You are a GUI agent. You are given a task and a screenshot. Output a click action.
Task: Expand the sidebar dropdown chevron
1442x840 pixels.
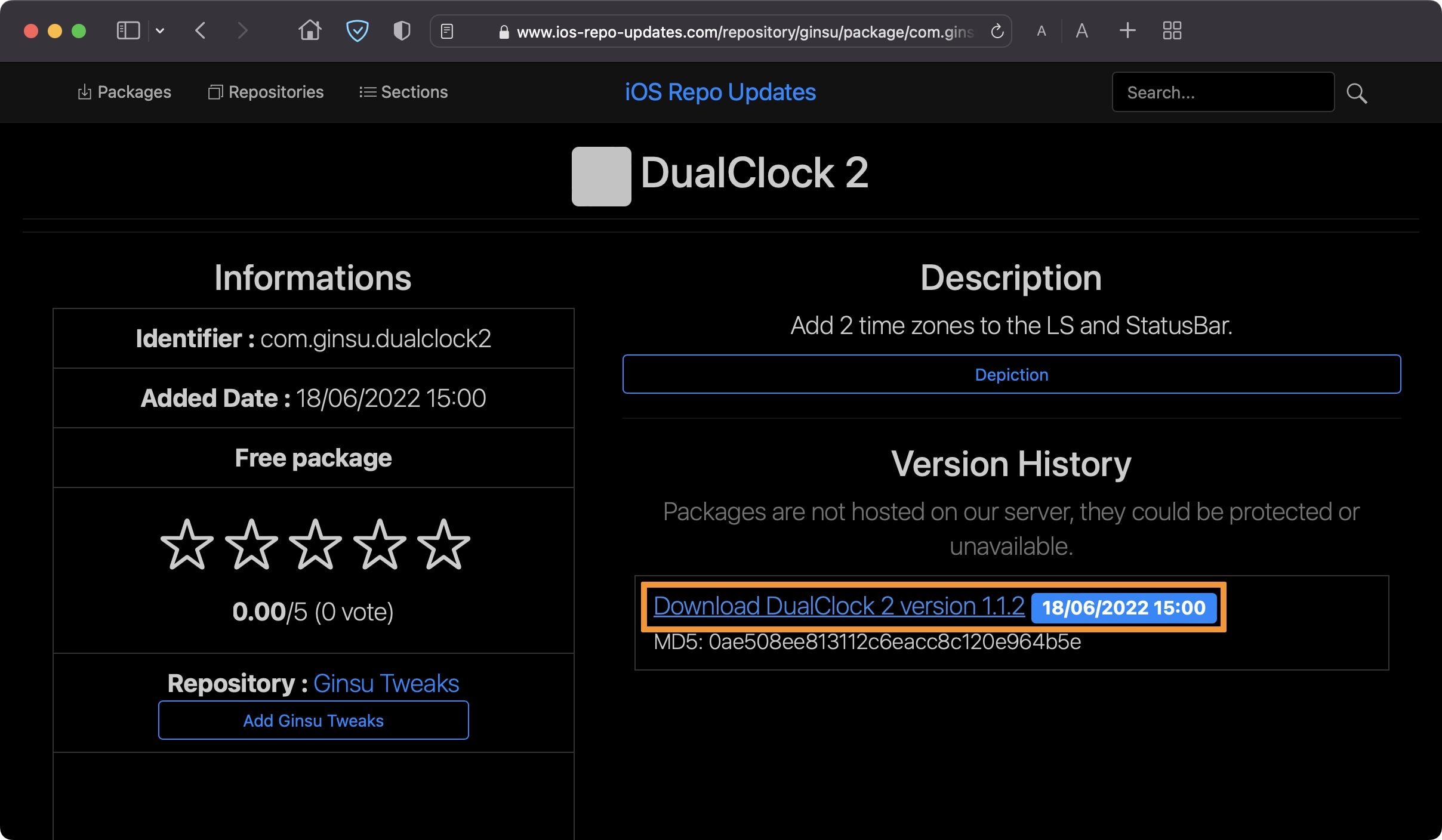coord(160,30)
